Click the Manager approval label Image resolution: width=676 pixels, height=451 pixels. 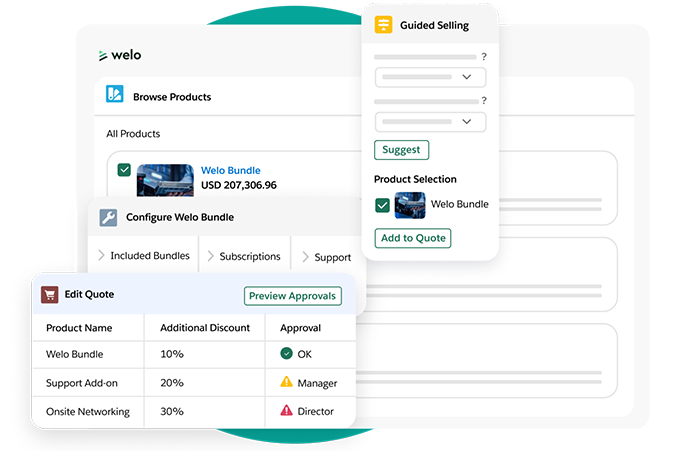(317, 383)
